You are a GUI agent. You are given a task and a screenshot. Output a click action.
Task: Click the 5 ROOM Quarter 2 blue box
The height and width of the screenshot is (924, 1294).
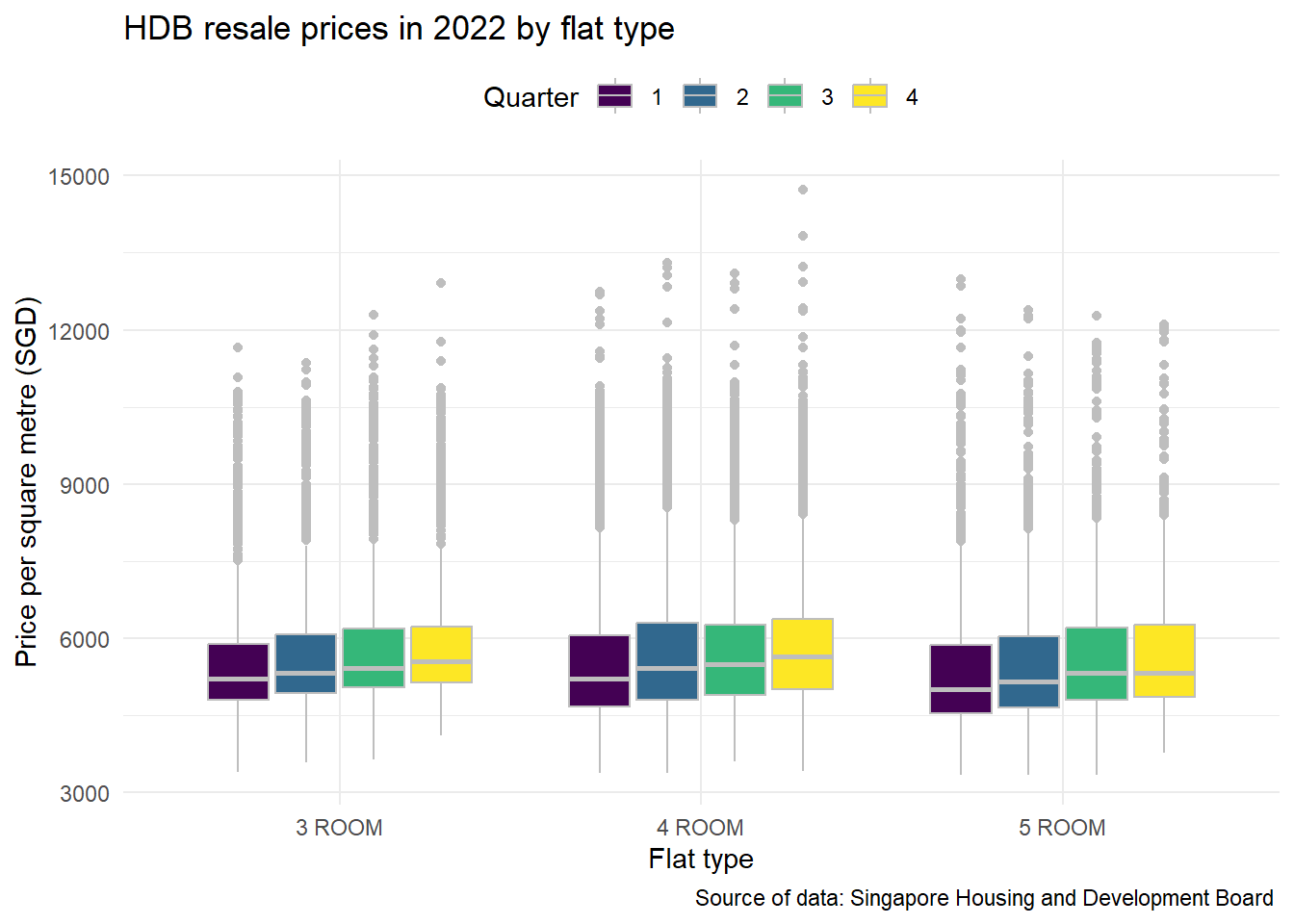[x=1028, y=671]
